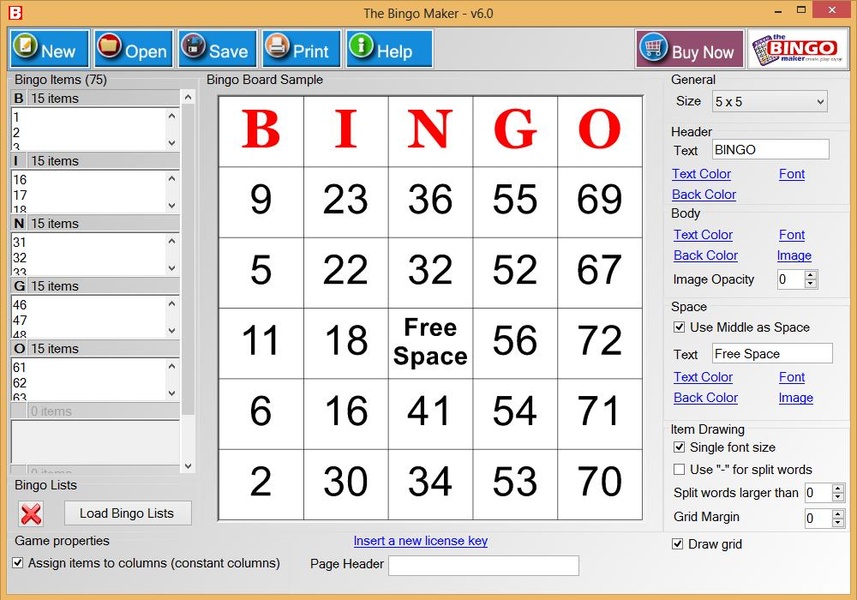Click the Page Header input field
This screenshot has height=600, width=857.
[483, 565]
